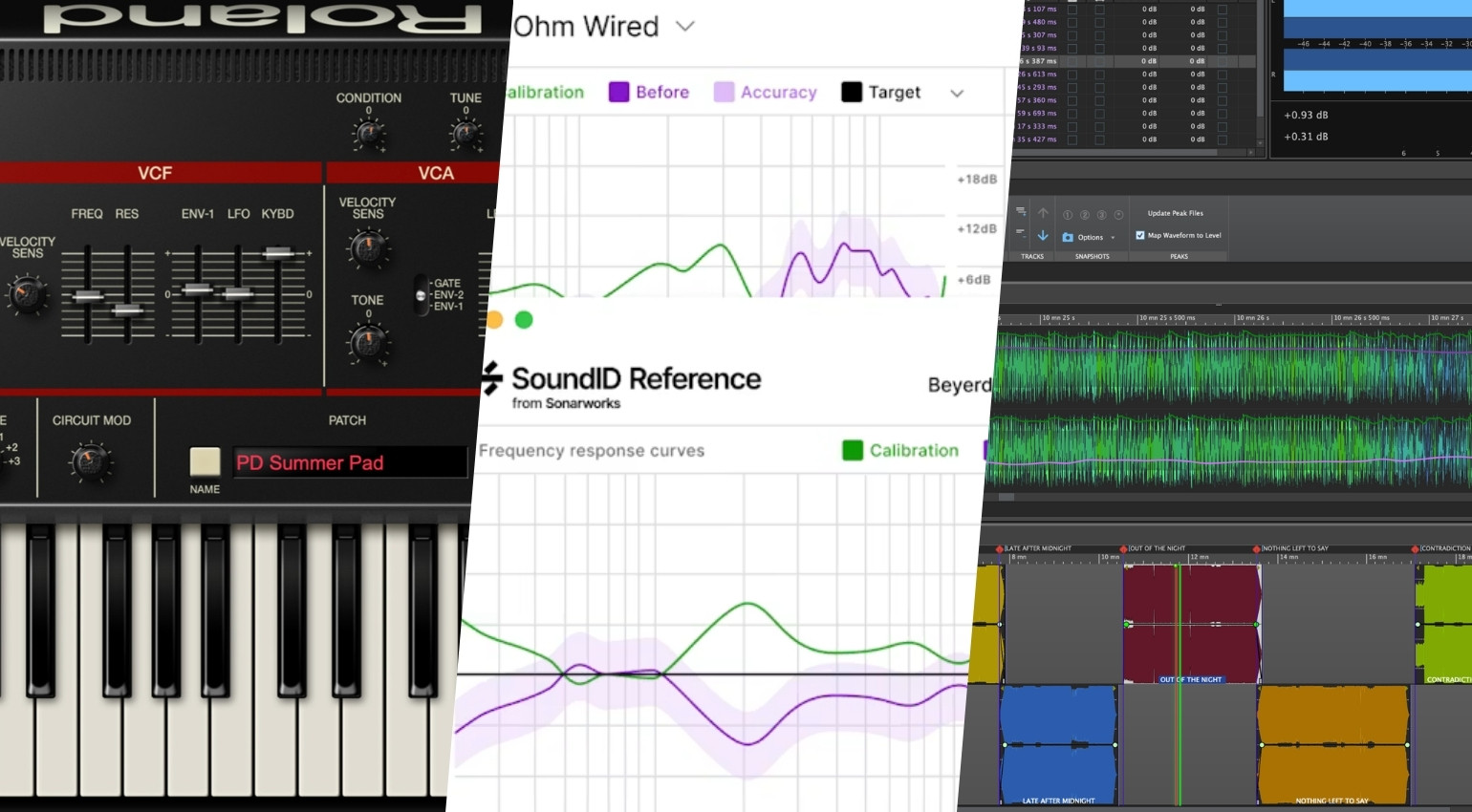
Task: Select the maroon OUT OF THE NIGHT clip
Action: coord(1192,623)
